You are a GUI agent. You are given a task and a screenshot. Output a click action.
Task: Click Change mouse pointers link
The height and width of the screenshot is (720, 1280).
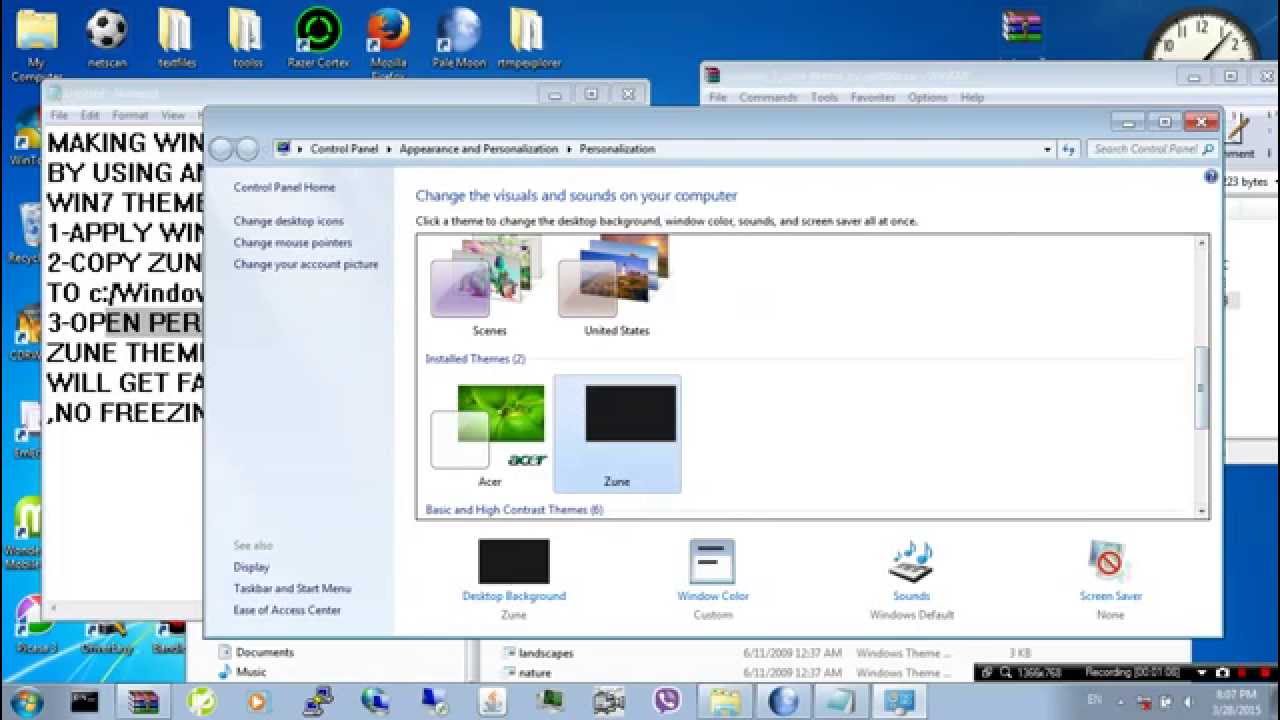[293, 243]
